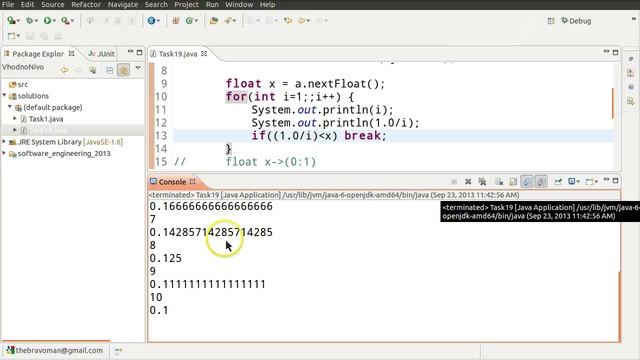Click the blue circular toolbar icon
The width and height of the screenshot is (640, 360).
151,20
